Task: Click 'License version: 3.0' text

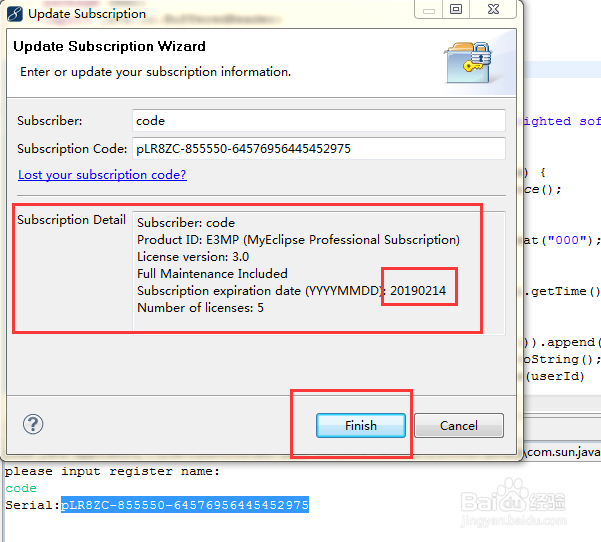Action: 193,257
